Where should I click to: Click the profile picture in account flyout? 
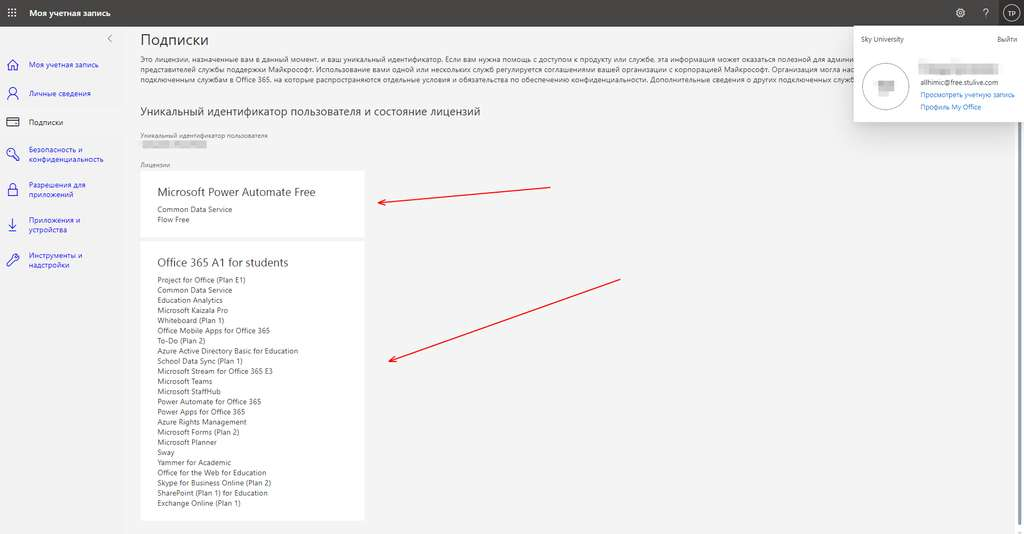tap(886, 86)
